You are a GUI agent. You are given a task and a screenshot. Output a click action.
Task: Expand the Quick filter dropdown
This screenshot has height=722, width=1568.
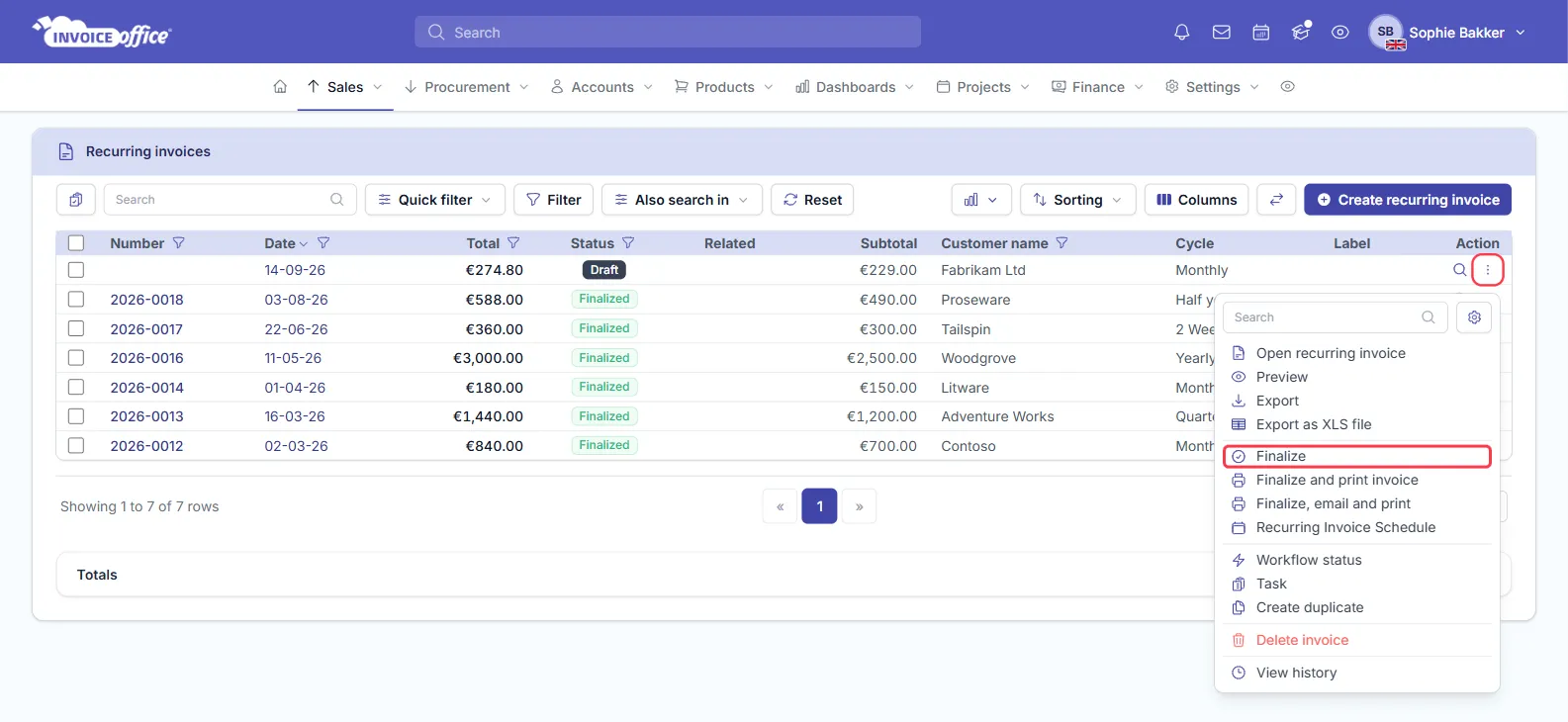point(435,200)
